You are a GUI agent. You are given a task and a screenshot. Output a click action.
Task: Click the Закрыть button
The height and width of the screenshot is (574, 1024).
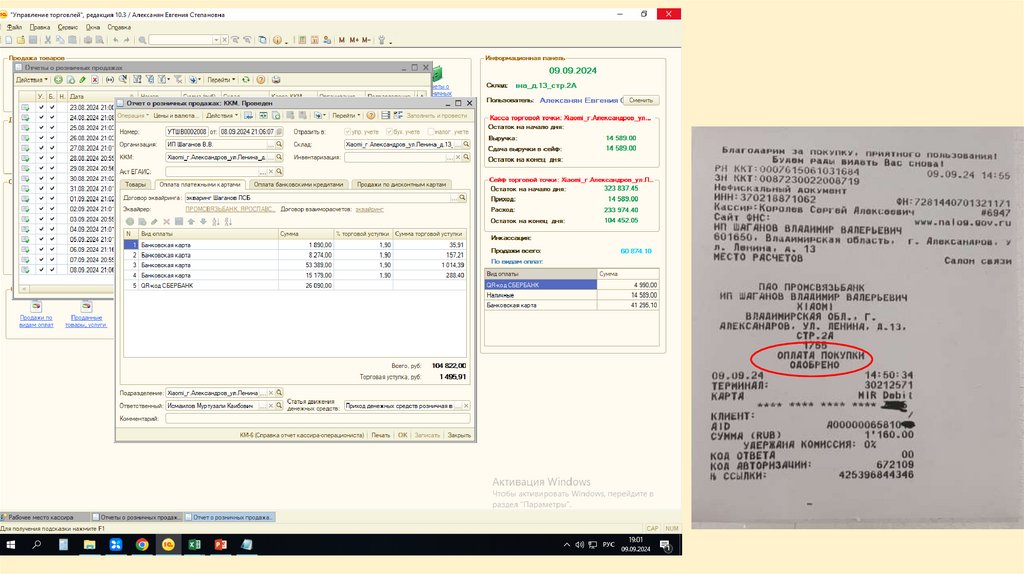coord(458,435)
